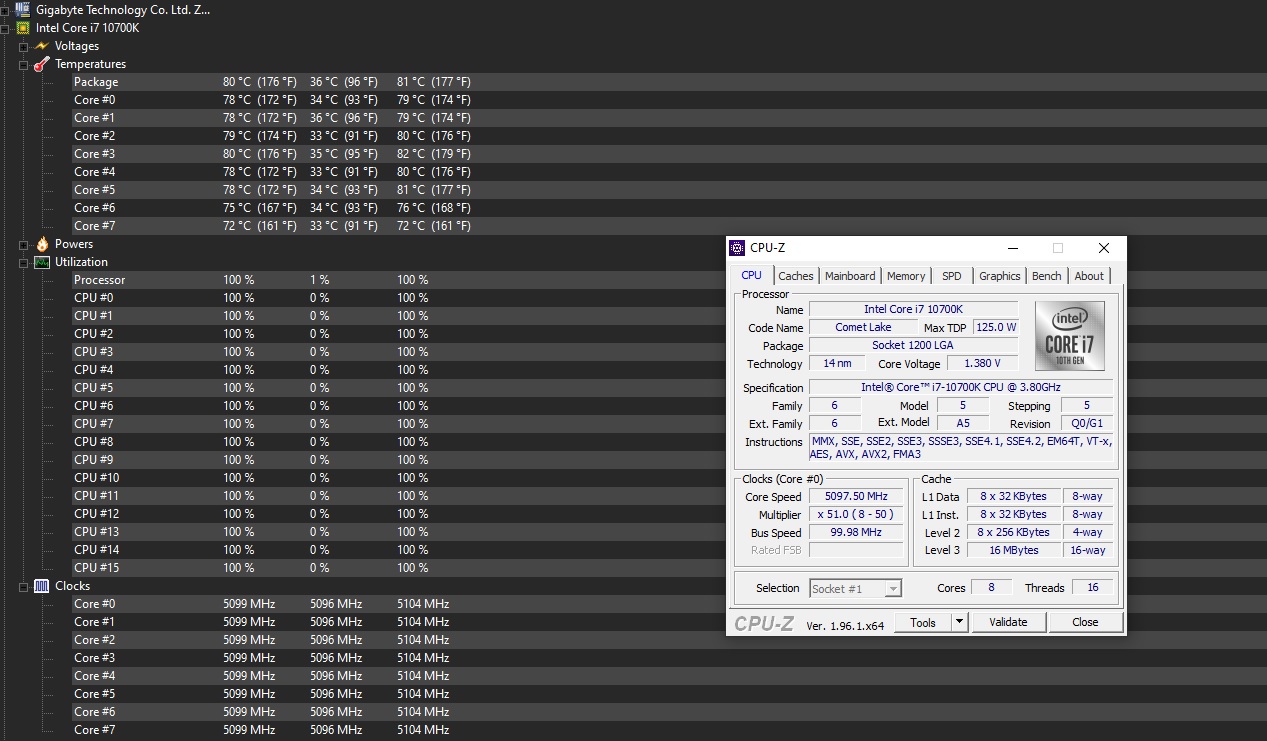Click the Bus Speed value 99.98 MHz
This screenshot has width=1267, height=741.
(856, 532)
